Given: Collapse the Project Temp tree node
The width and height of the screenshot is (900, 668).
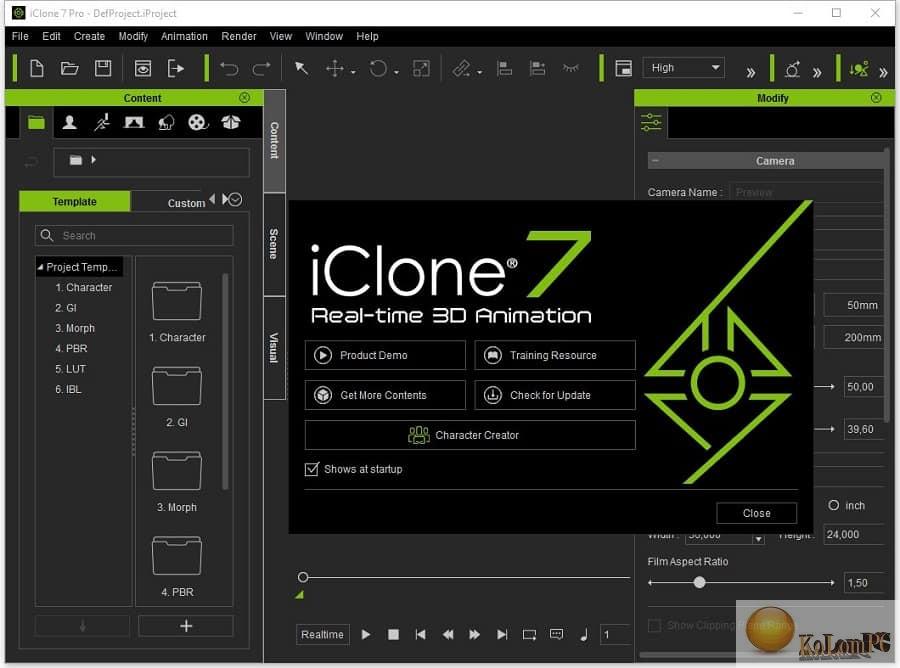Looking at the screenshot, I should [x=40, y=267].
